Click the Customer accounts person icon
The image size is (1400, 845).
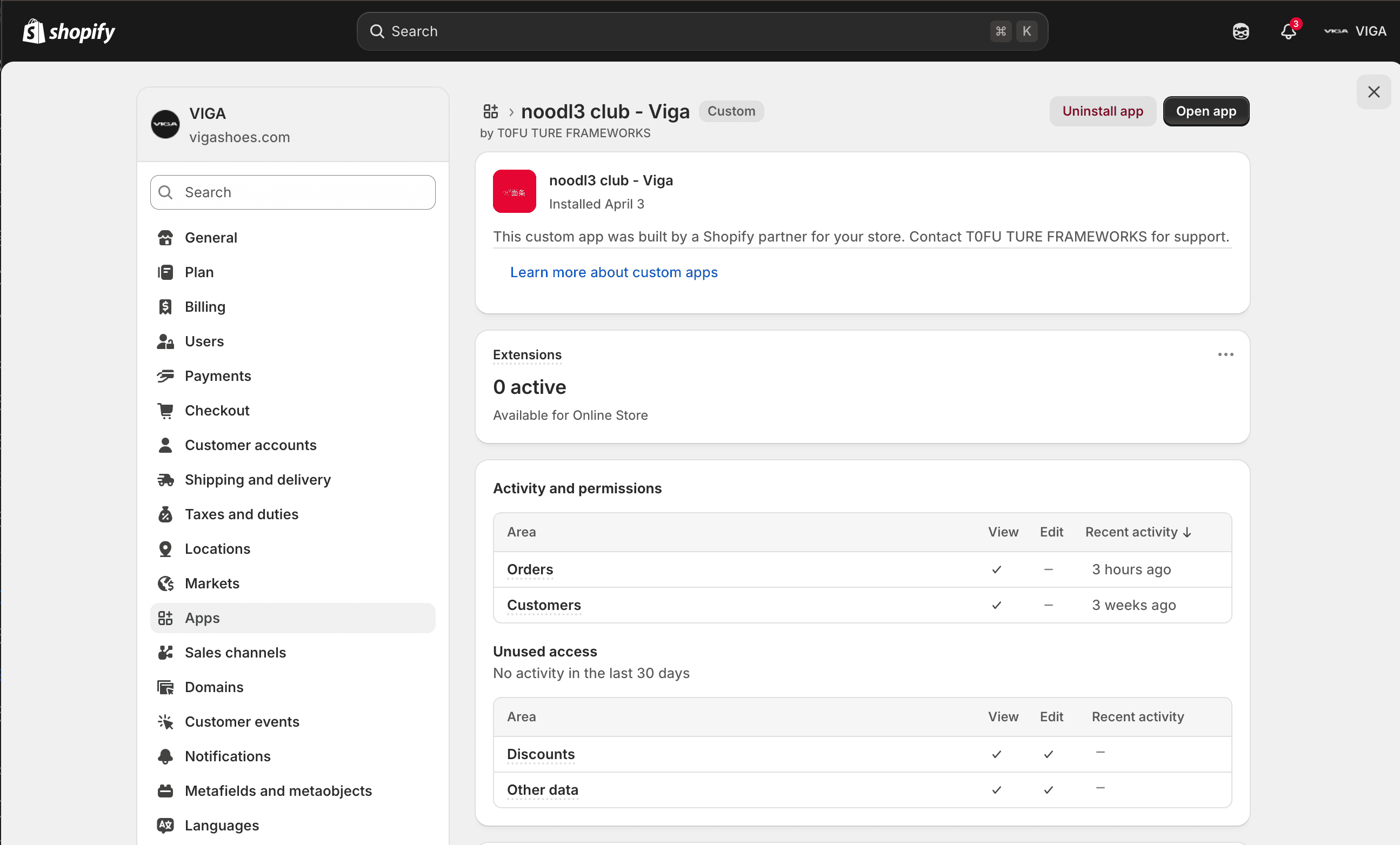tap(165, 445)
